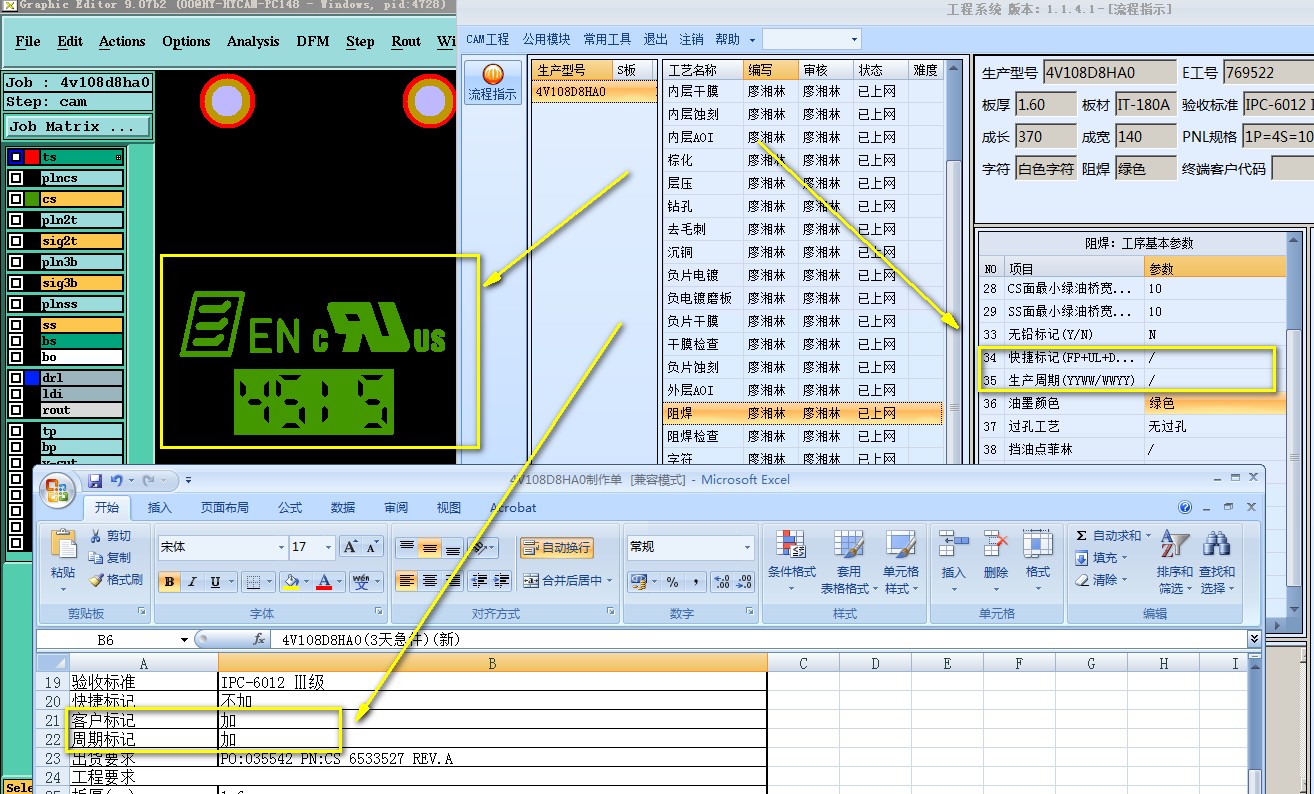Toggle bold formatting in Excel
The width and height of the screenshot is (1314, 794).
[x=169, y=582]
